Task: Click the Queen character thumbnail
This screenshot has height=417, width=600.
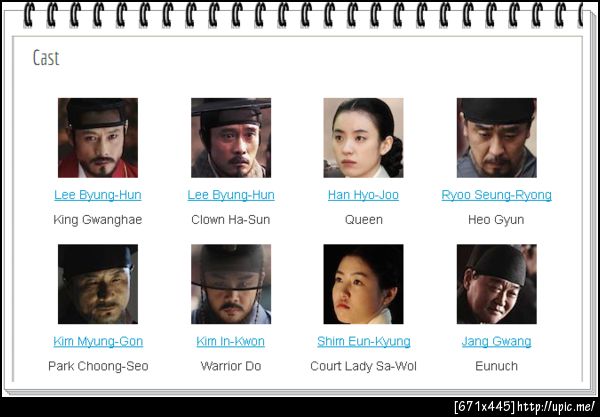Action: (x=364, y=138)
